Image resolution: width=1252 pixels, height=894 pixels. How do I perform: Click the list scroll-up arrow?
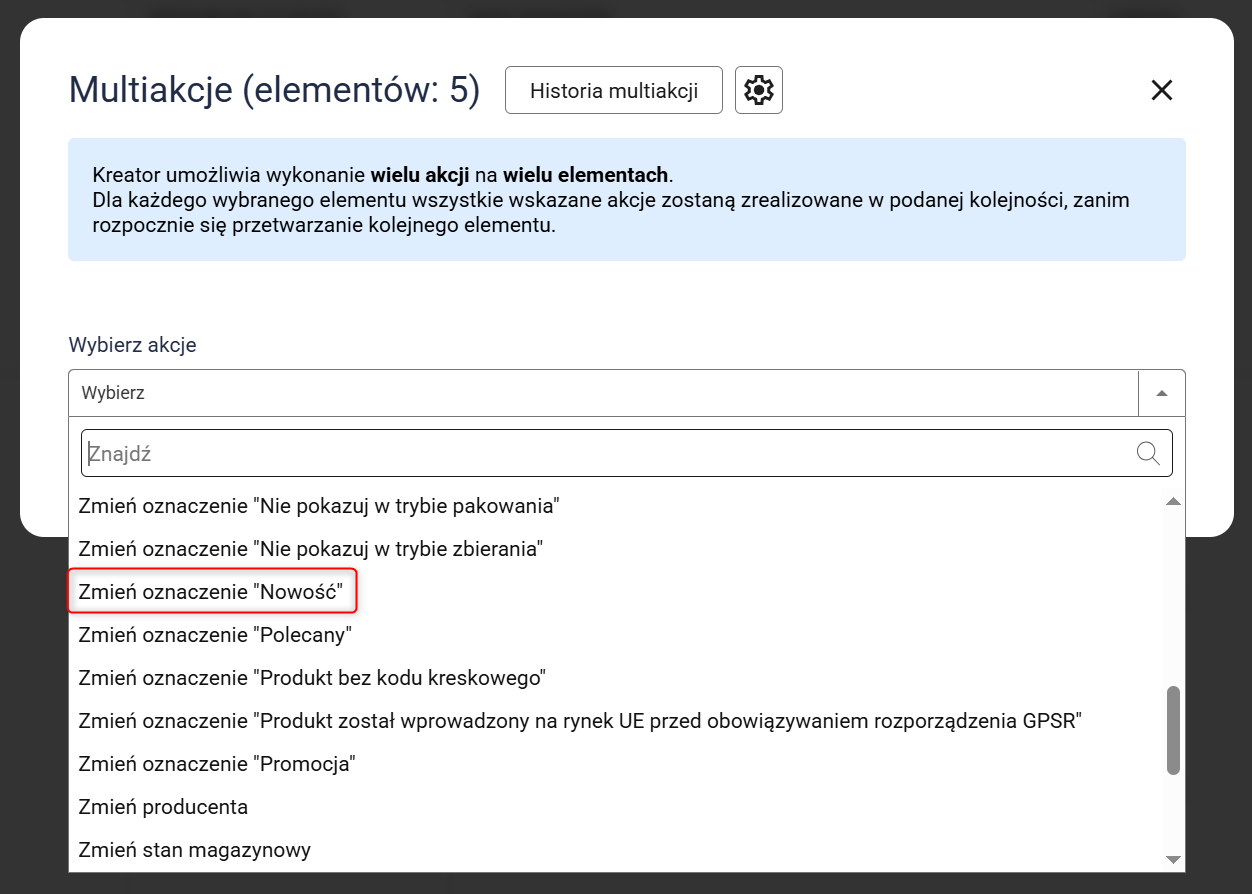click(x=1173, y=501)
